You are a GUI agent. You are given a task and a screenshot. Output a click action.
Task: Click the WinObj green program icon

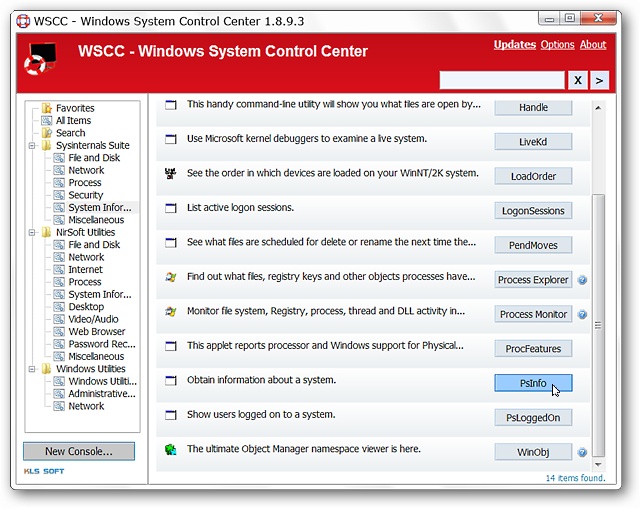[170, 450]
